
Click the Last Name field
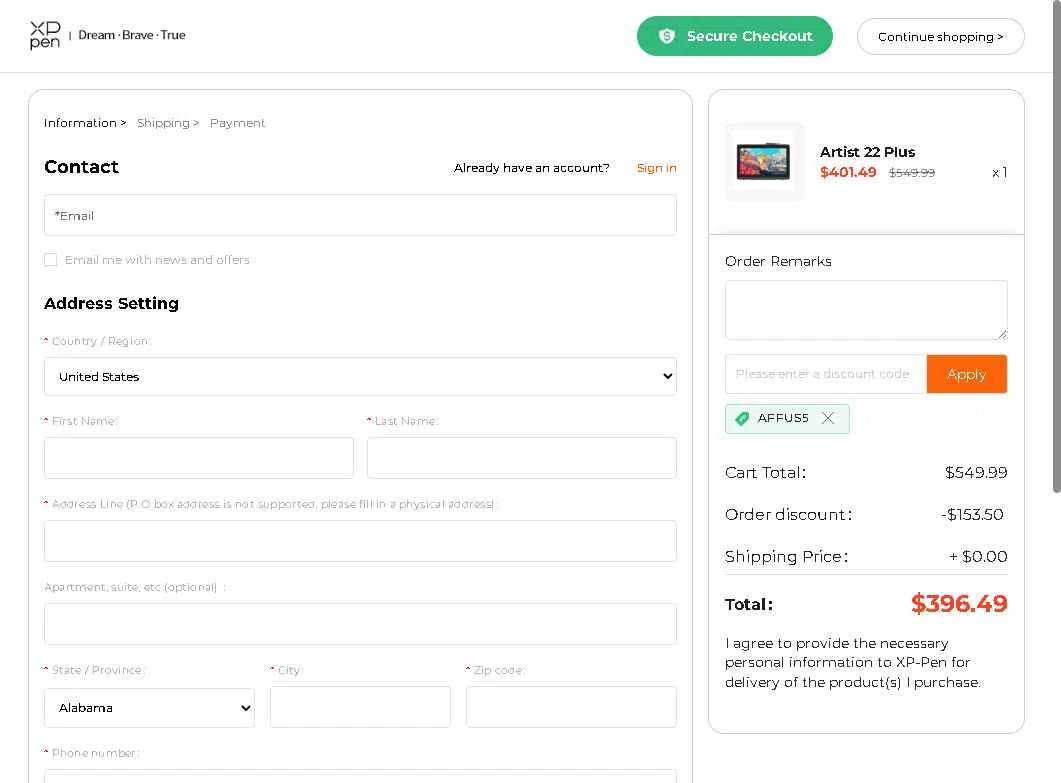[x=522, y=457]
